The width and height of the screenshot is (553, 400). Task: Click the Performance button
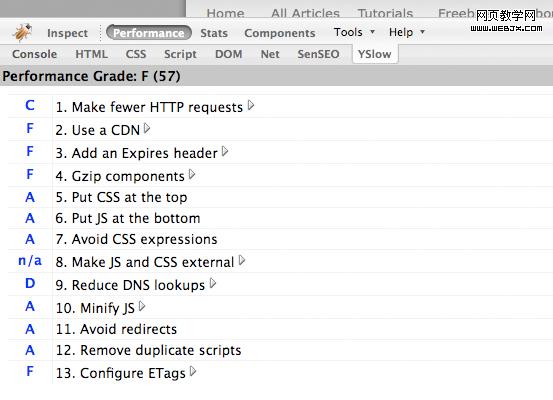149,33
